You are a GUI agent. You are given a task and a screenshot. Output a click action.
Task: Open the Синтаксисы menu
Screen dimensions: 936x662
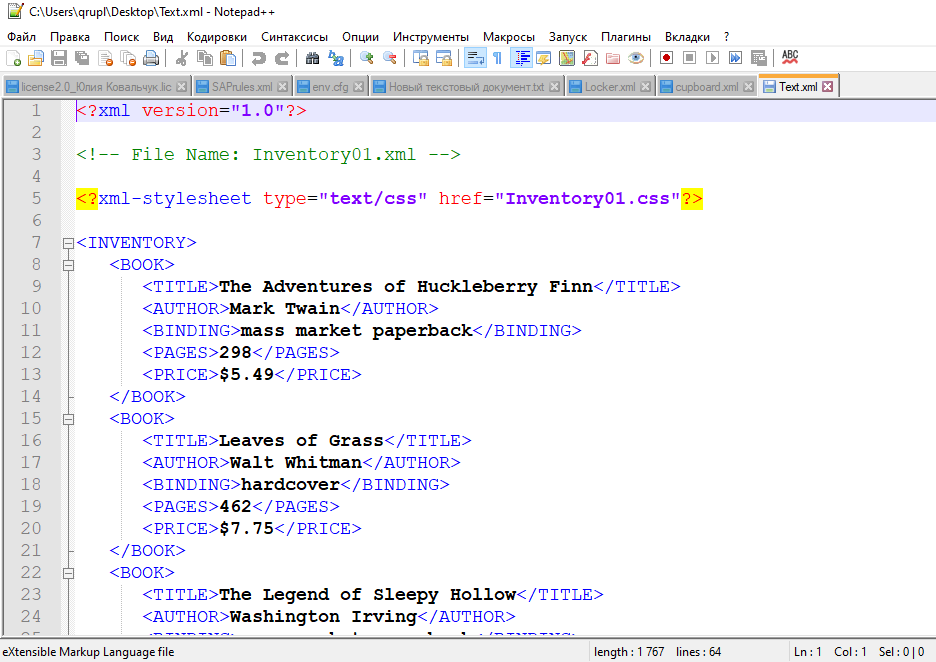pyautogui.click(x=294, y=37)
